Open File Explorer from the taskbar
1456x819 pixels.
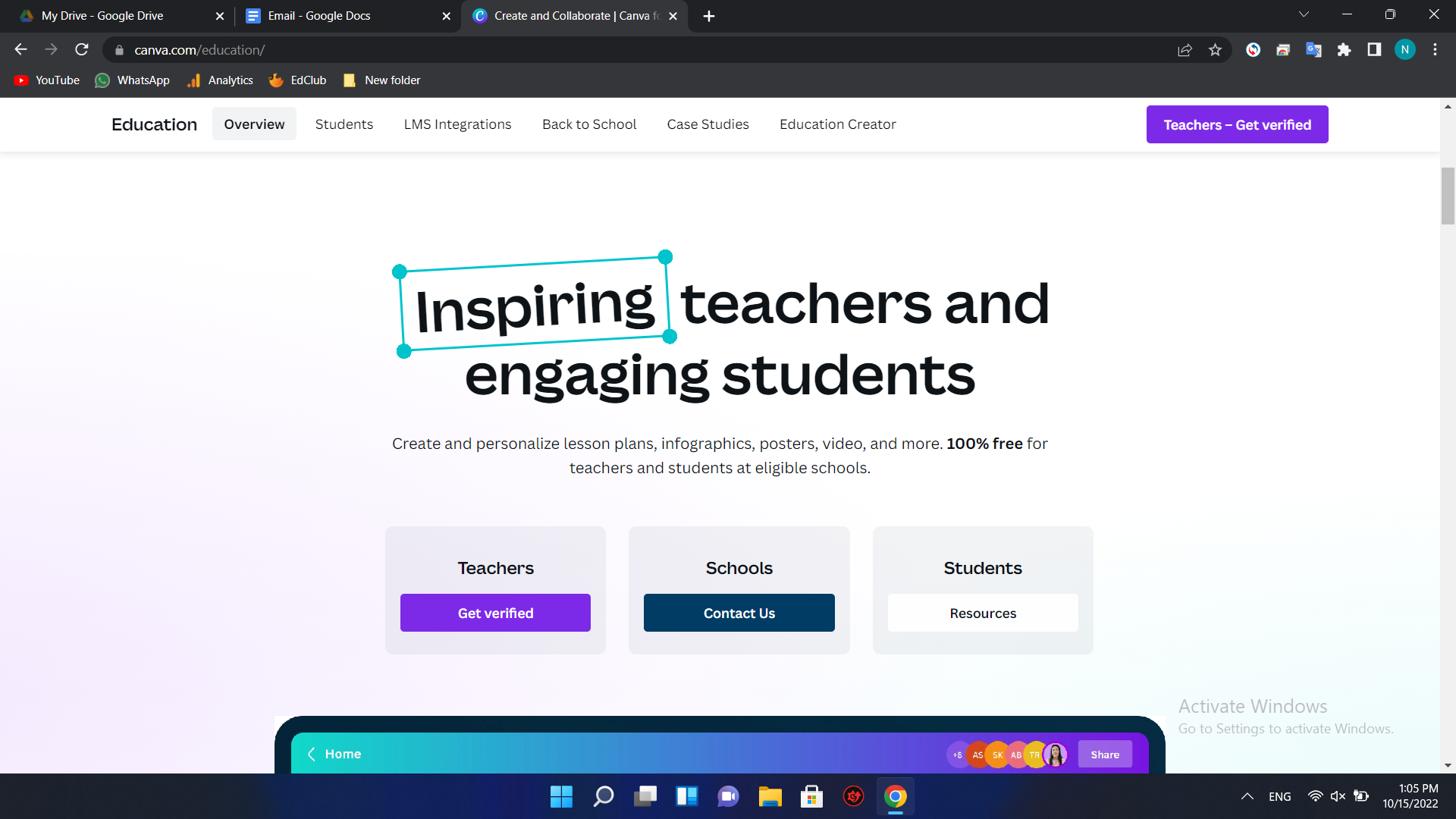(x=770, y=796)
